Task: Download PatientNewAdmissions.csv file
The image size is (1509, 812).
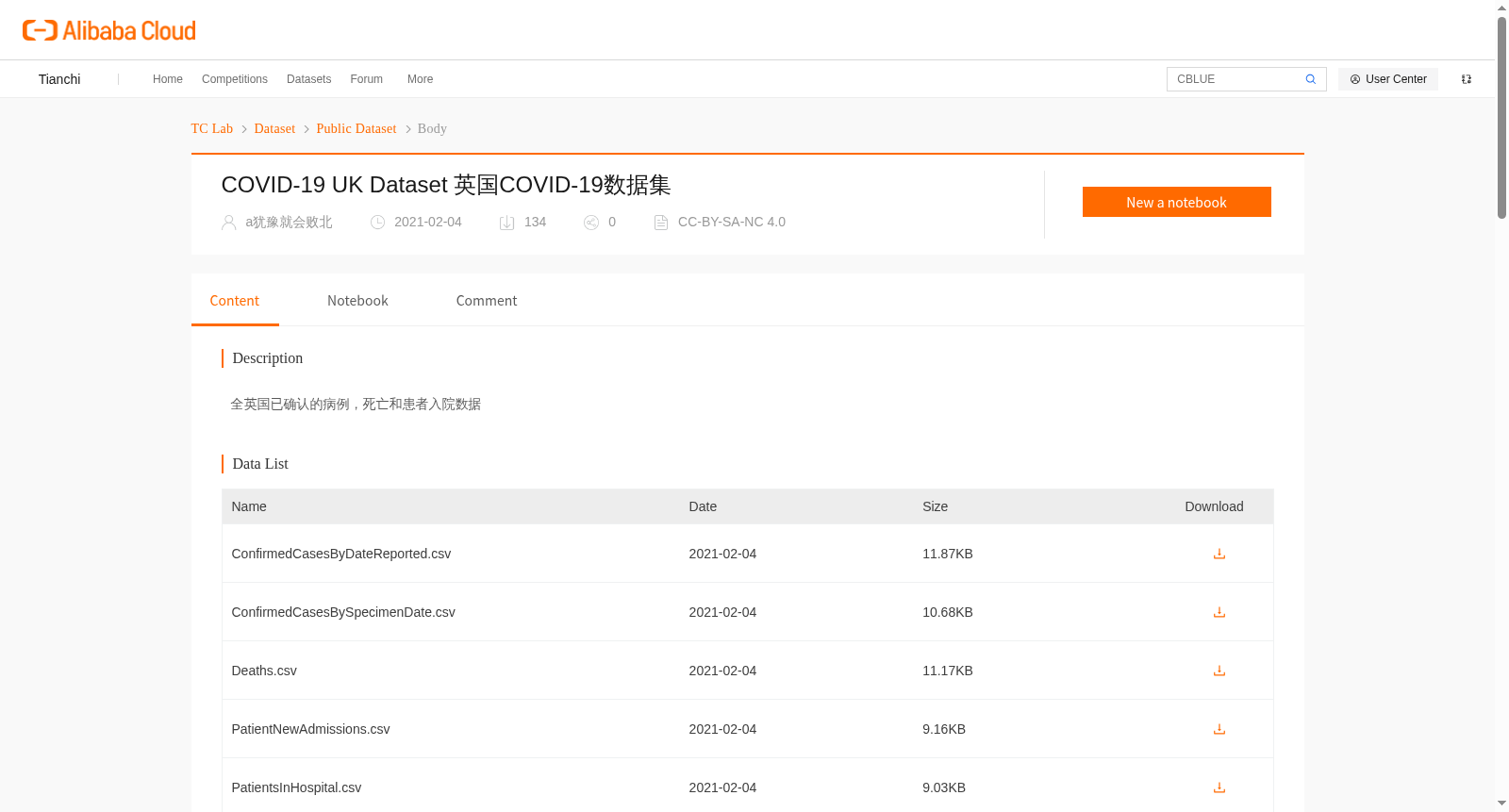Action: click(1219, 729)
